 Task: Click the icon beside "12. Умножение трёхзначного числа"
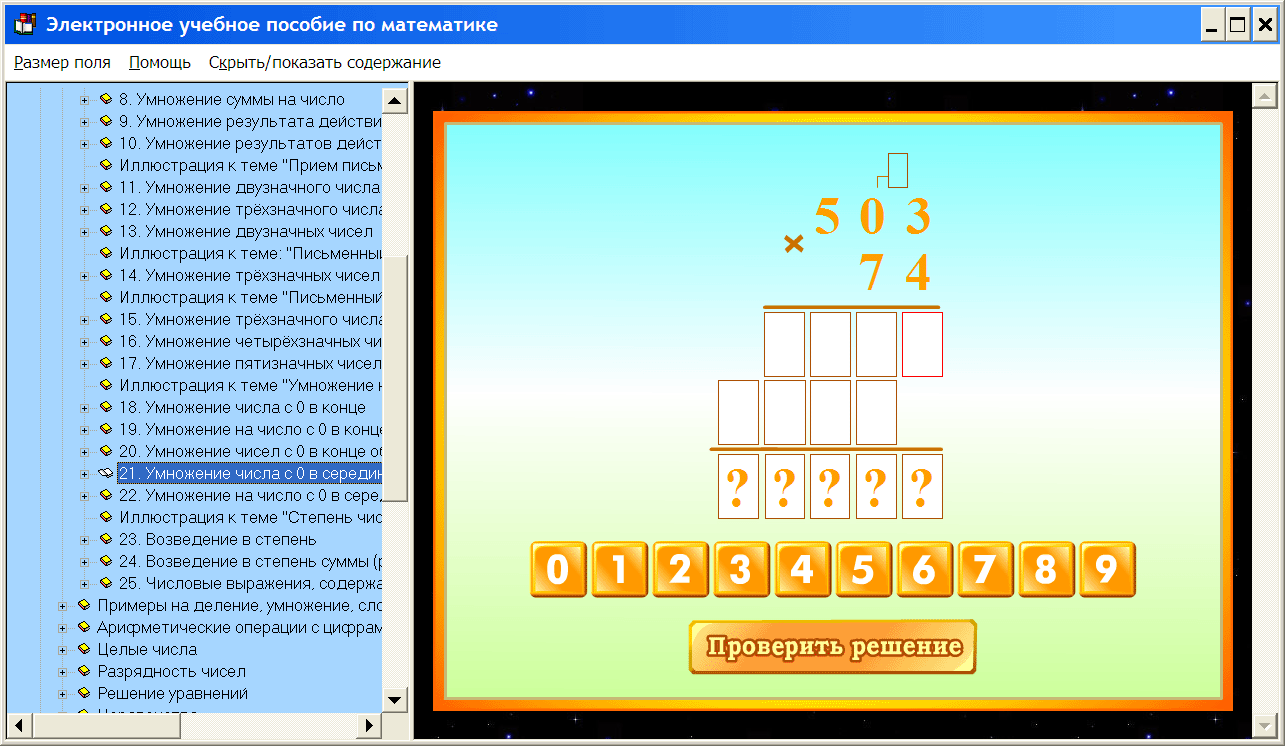[106, 209]
